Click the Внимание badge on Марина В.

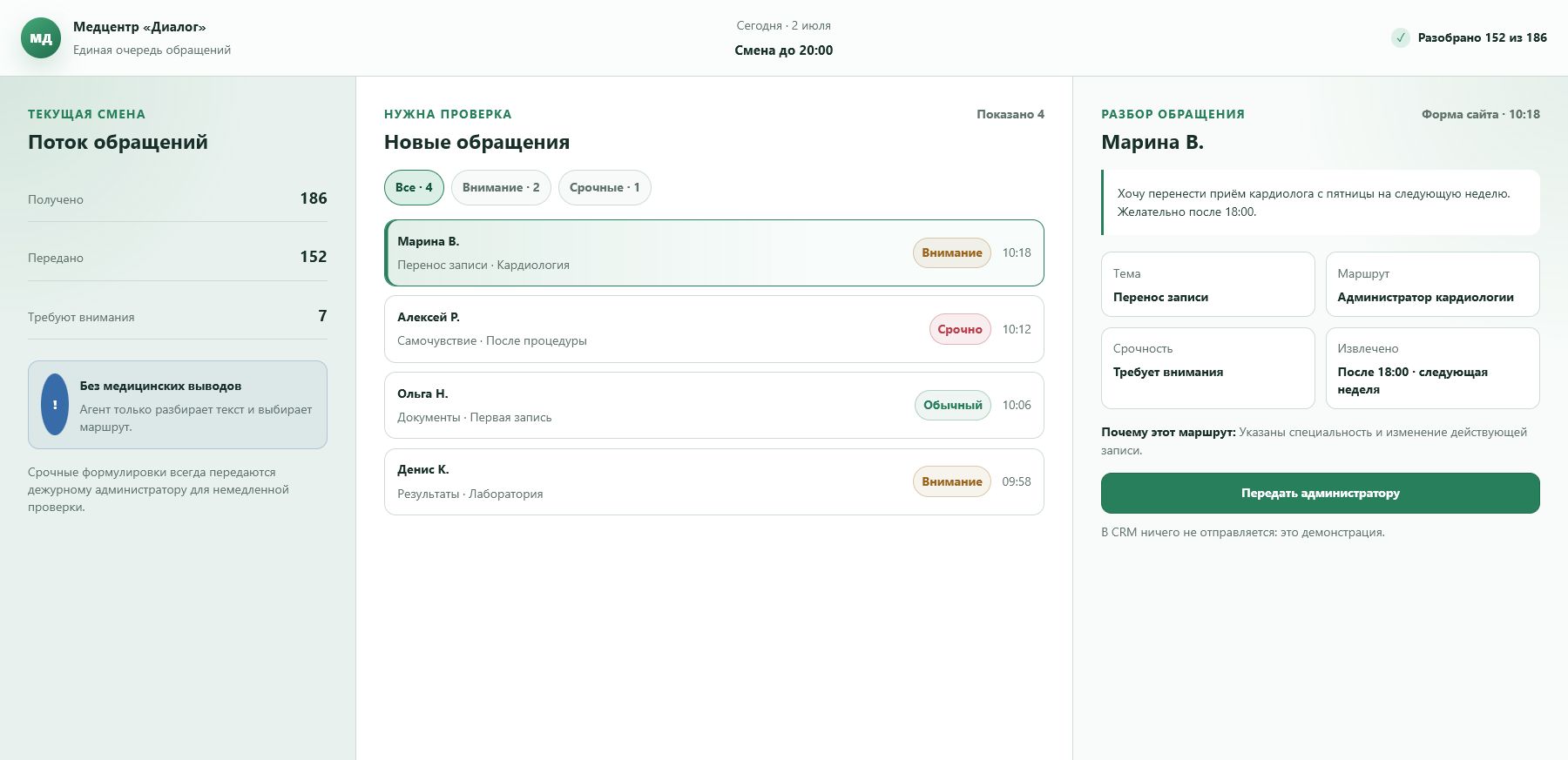point(952,252)
